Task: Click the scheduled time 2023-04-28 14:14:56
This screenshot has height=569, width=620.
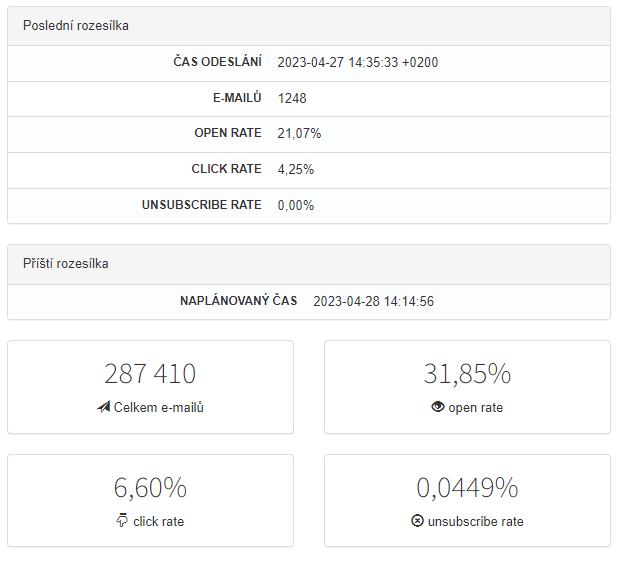Action: tap(373, 301)
